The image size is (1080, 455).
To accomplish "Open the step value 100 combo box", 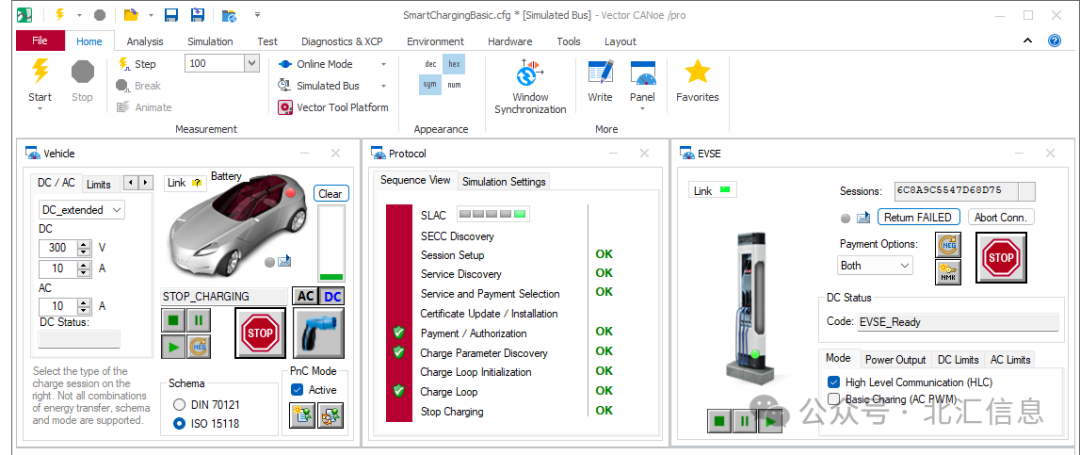I will coord(222,63).
